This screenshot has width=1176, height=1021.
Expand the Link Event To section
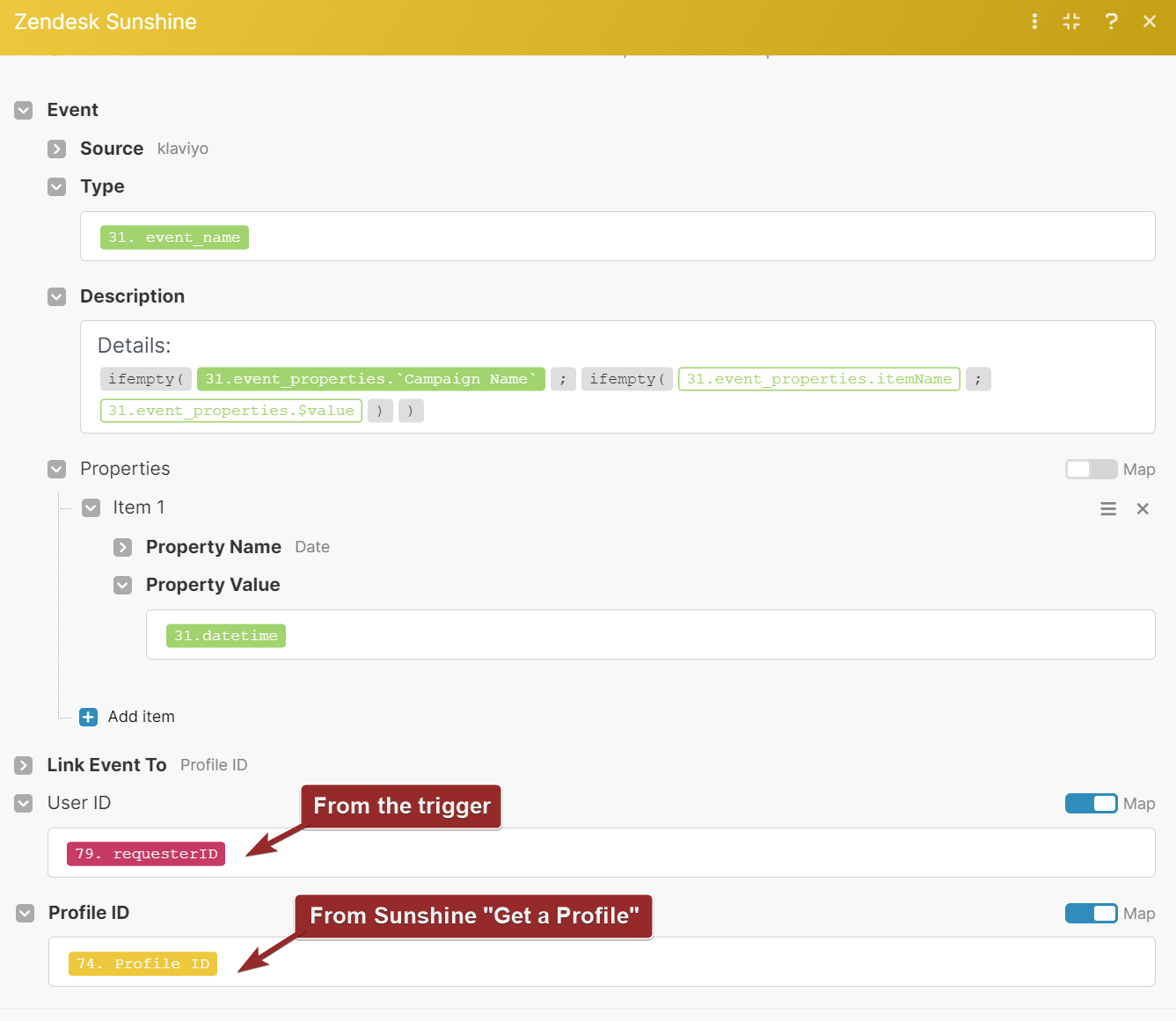point(24,765)
